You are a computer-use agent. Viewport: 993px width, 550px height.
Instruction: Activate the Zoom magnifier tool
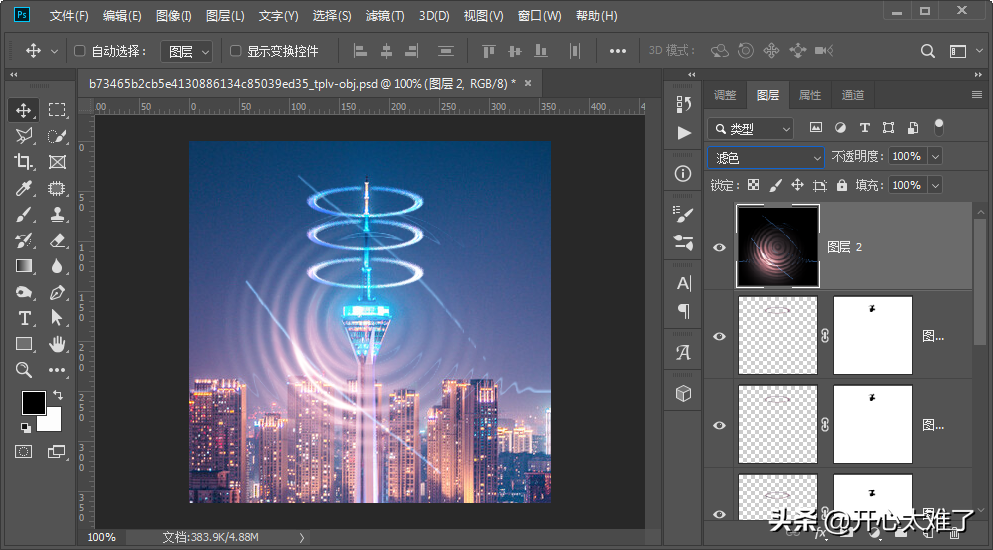point(23,370)
